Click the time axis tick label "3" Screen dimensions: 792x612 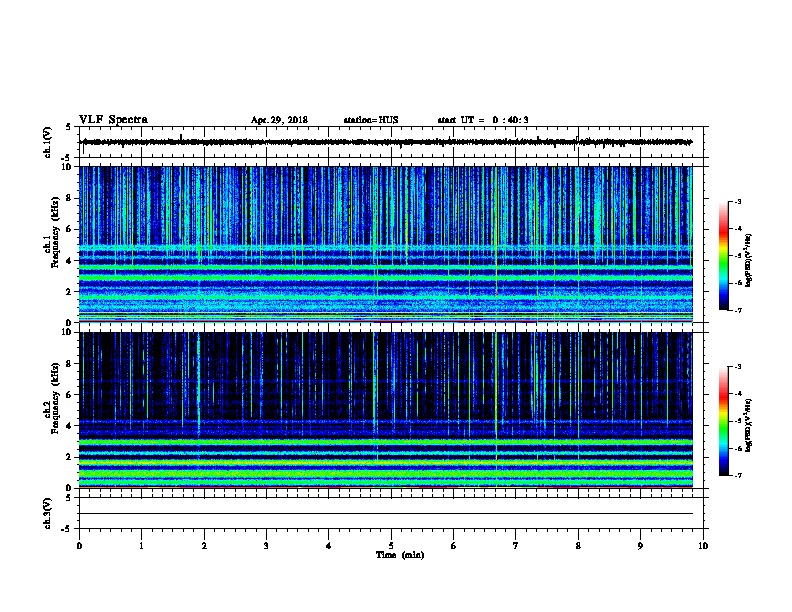pos(266,546)
